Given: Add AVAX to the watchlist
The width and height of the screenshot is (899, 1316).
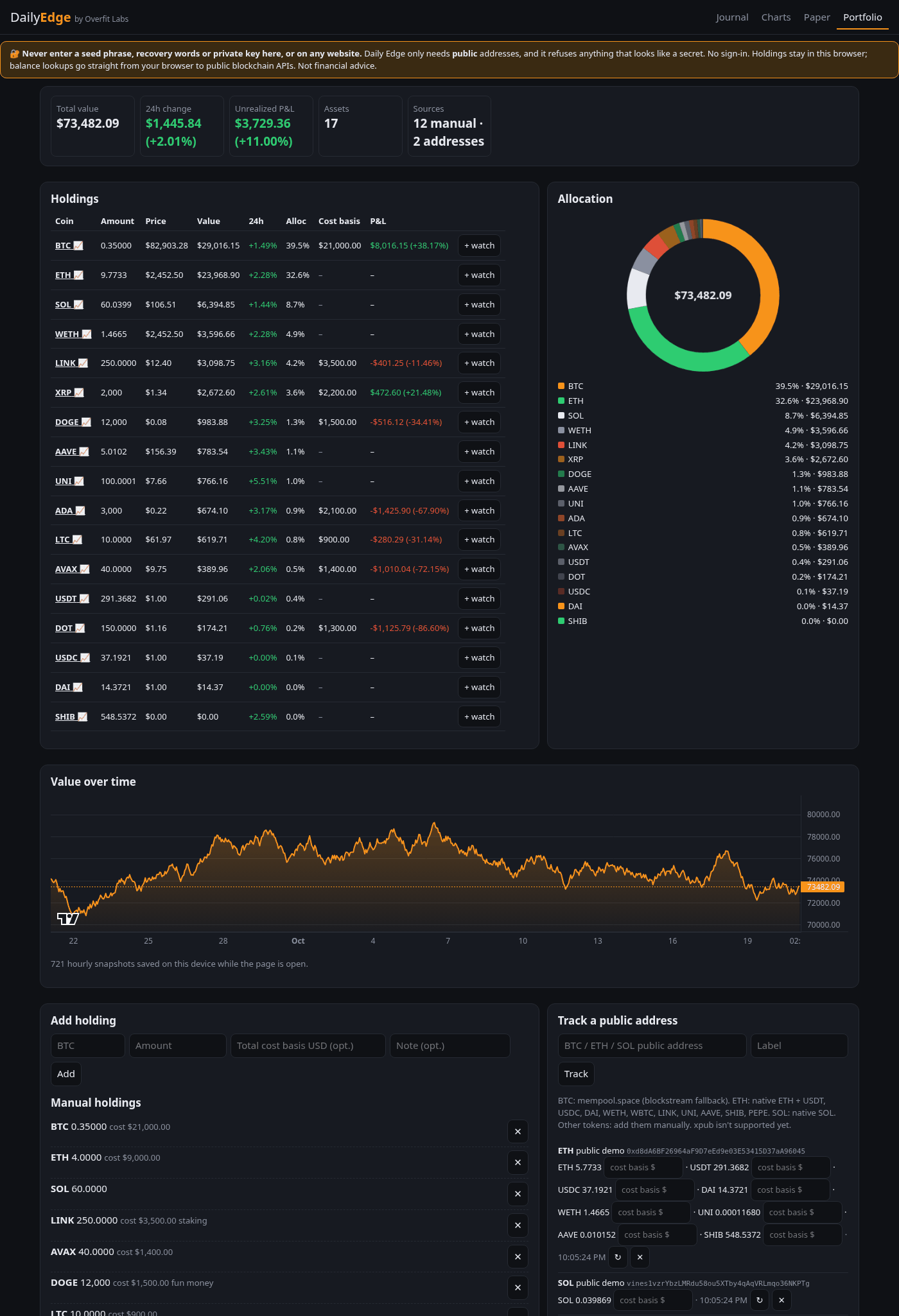Looking at the screenshot, I should [x=479, y=569].
